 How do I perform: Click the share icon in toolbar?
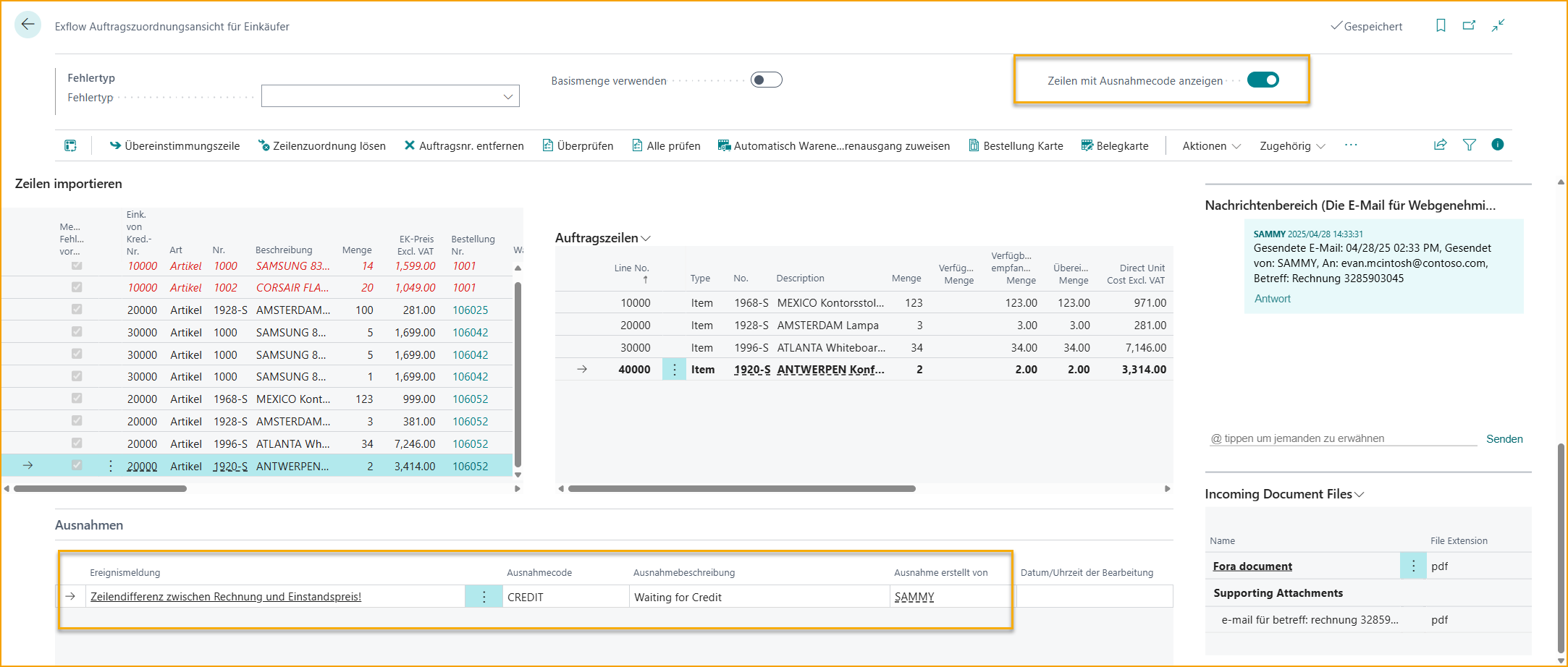1440,145
